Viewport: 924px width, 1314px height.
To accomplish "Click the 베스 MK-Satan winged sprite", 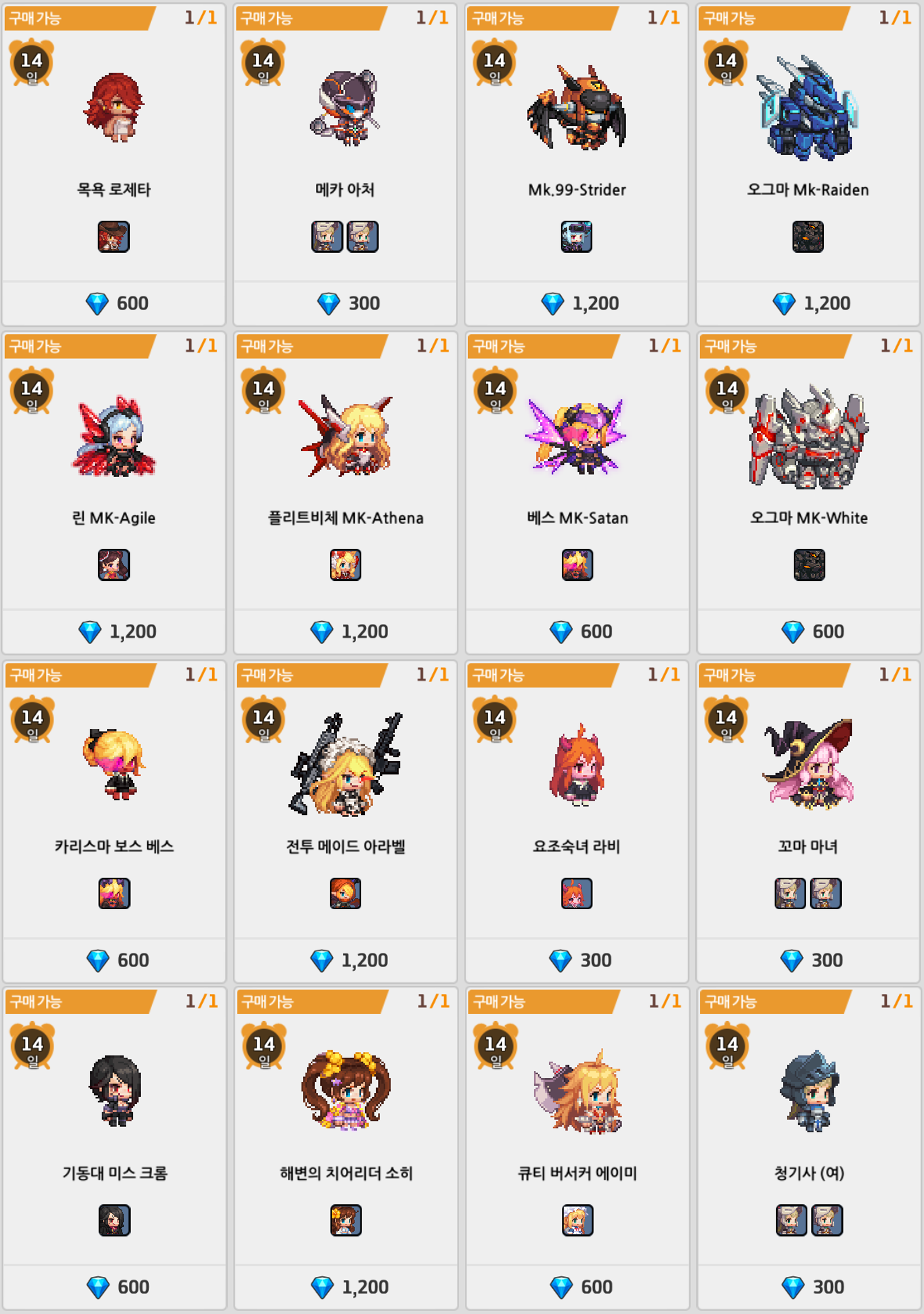I will [x=577, y=436].
